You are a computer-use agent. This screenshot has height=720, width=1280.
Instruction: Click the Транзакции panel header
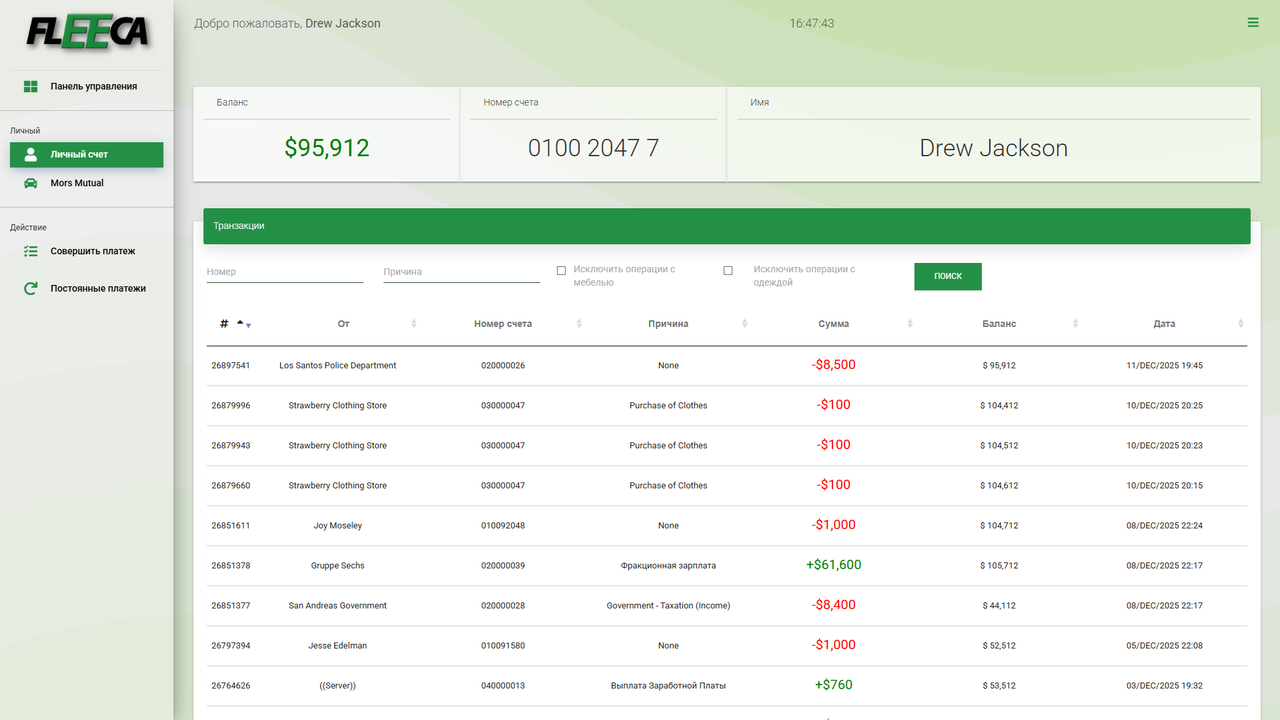point(727,226)
